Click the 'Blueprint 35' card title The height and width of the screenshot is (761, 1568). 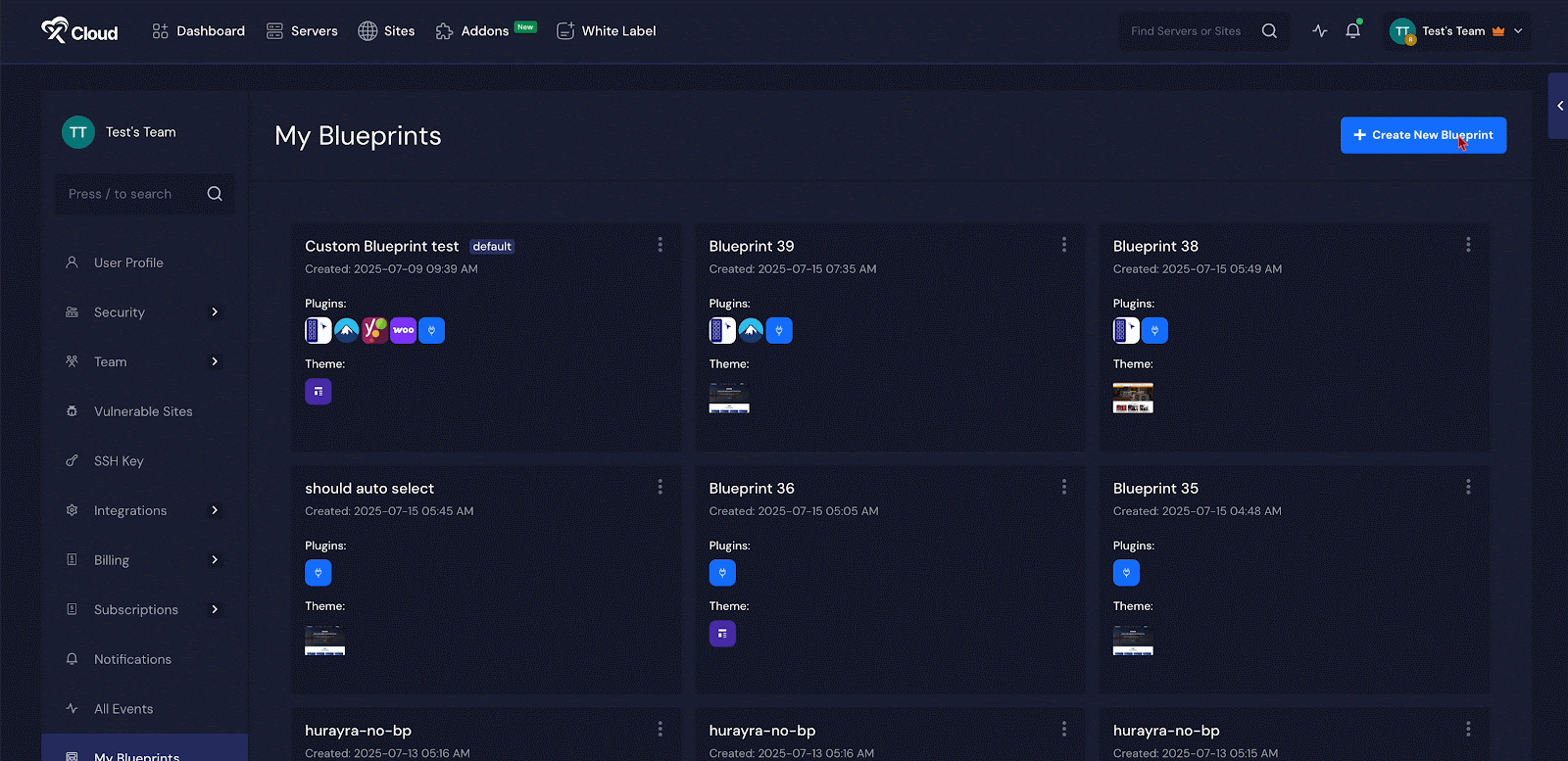1155,488
